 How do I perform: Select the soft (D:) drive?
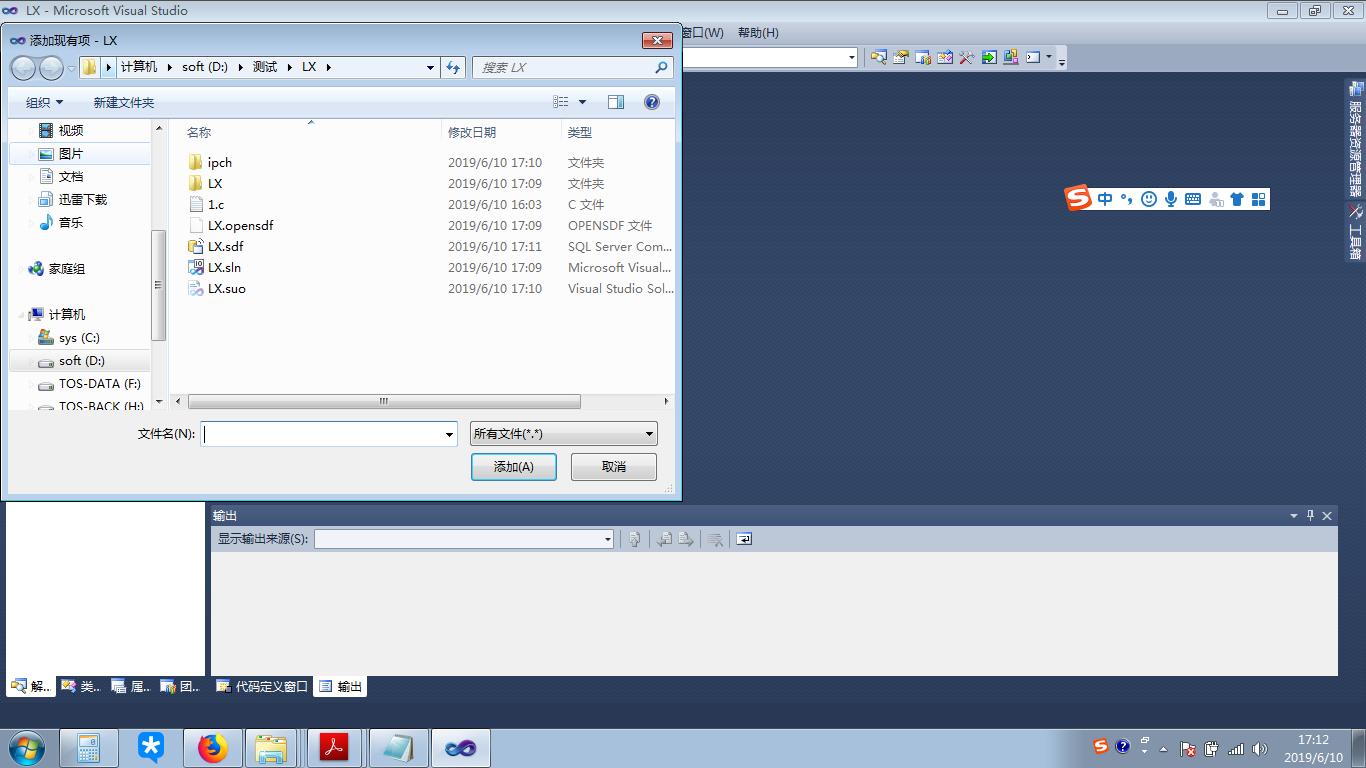(x=79, y=361)
